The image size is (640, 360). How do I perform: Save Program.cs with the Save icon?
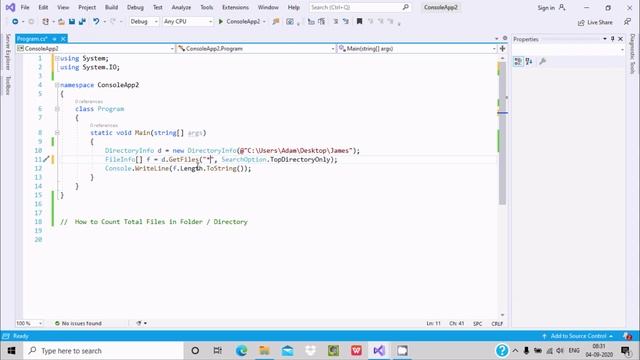click(x=72, y=22)
